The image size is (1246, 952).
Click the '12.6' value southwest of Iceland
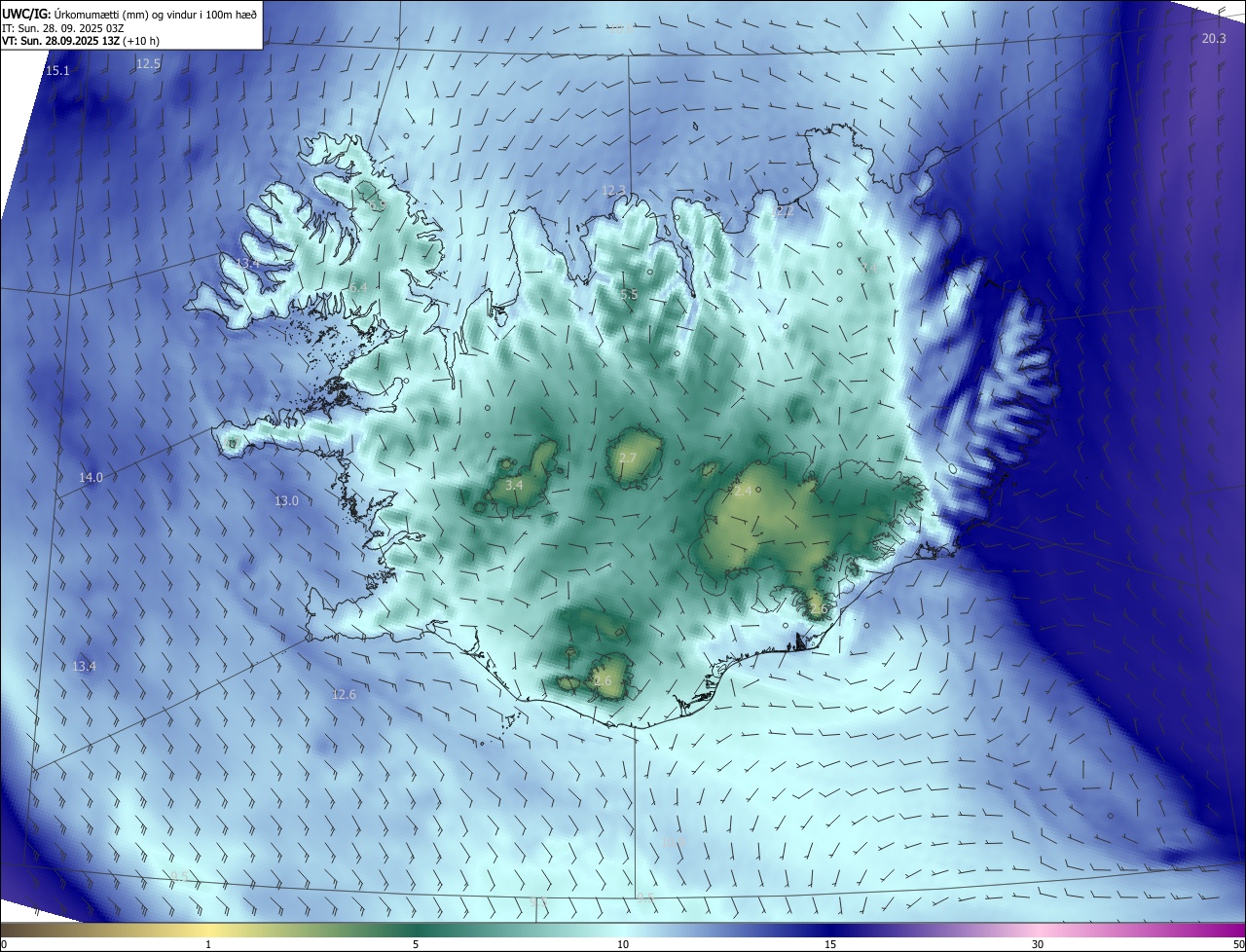[344, 695]
